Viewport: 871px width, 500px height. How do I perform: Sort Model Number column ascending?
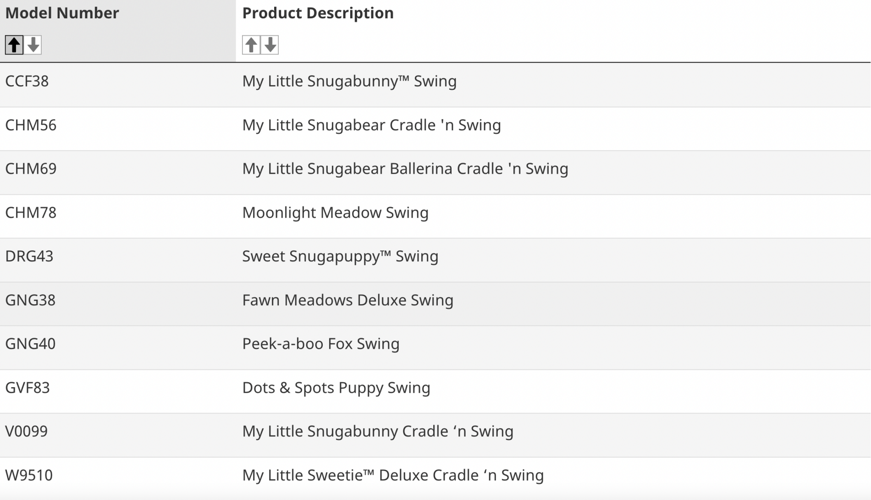pyautogui.click(x=14, y=44)
